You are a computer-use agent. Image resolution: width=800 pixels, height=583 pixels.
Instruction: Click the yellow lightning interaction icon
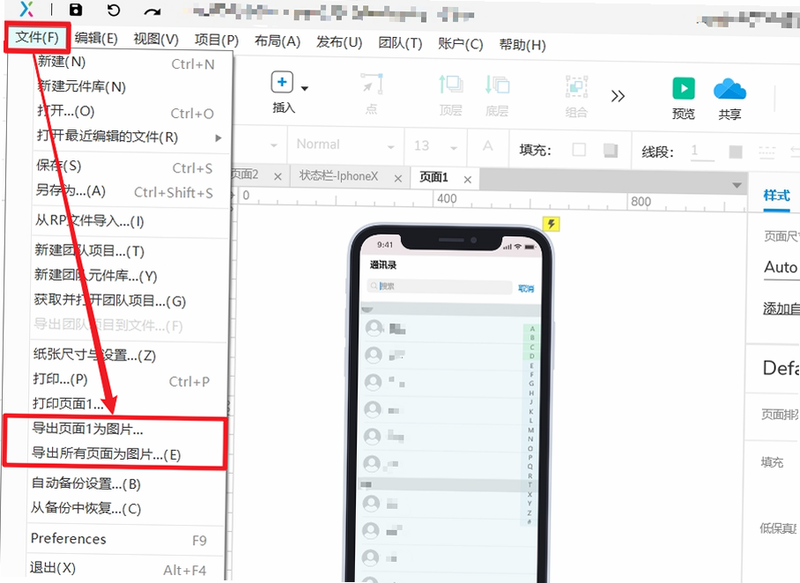[551, 223]
